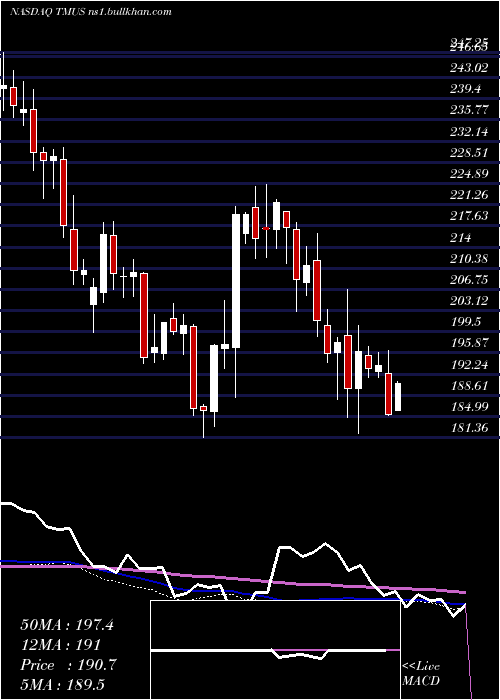Click the 50MA : 197.4 readout
This screenshot has height=700, width=500.
point(67,625)
